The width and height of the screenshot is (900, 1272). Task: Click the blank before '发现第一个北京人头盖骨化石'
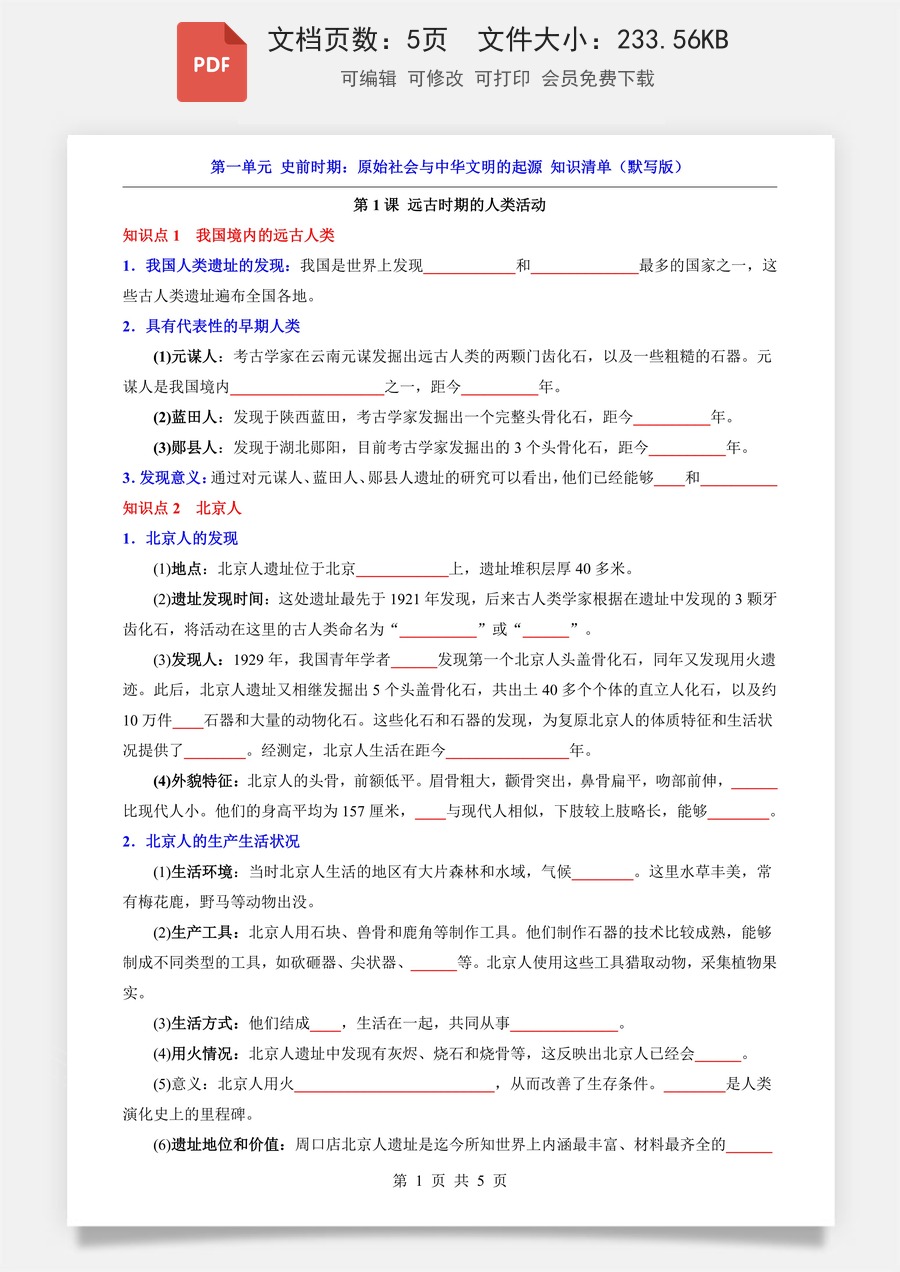coord(414,662)
